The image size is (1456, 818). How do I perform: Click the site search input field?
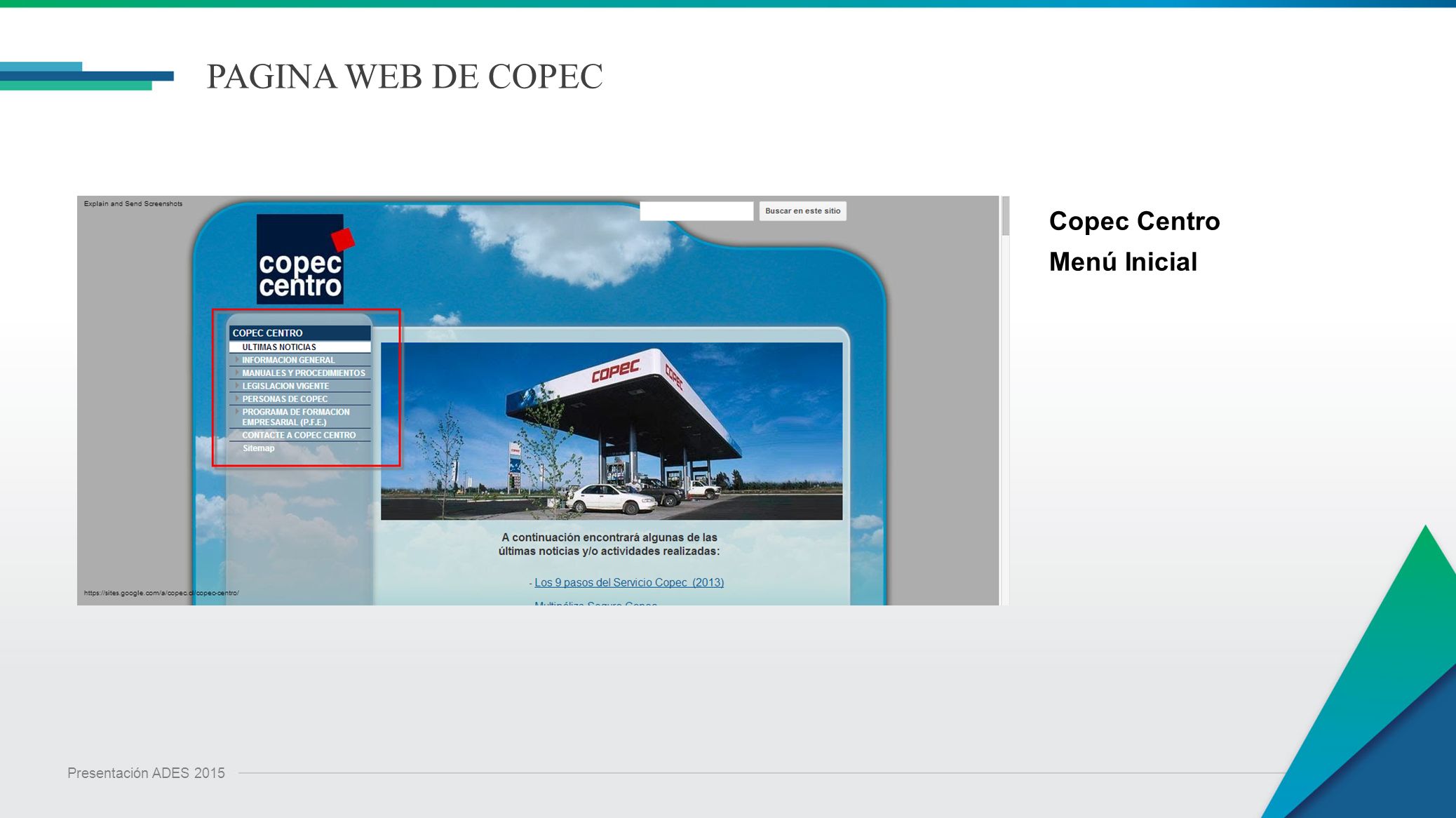pos(696,211)
